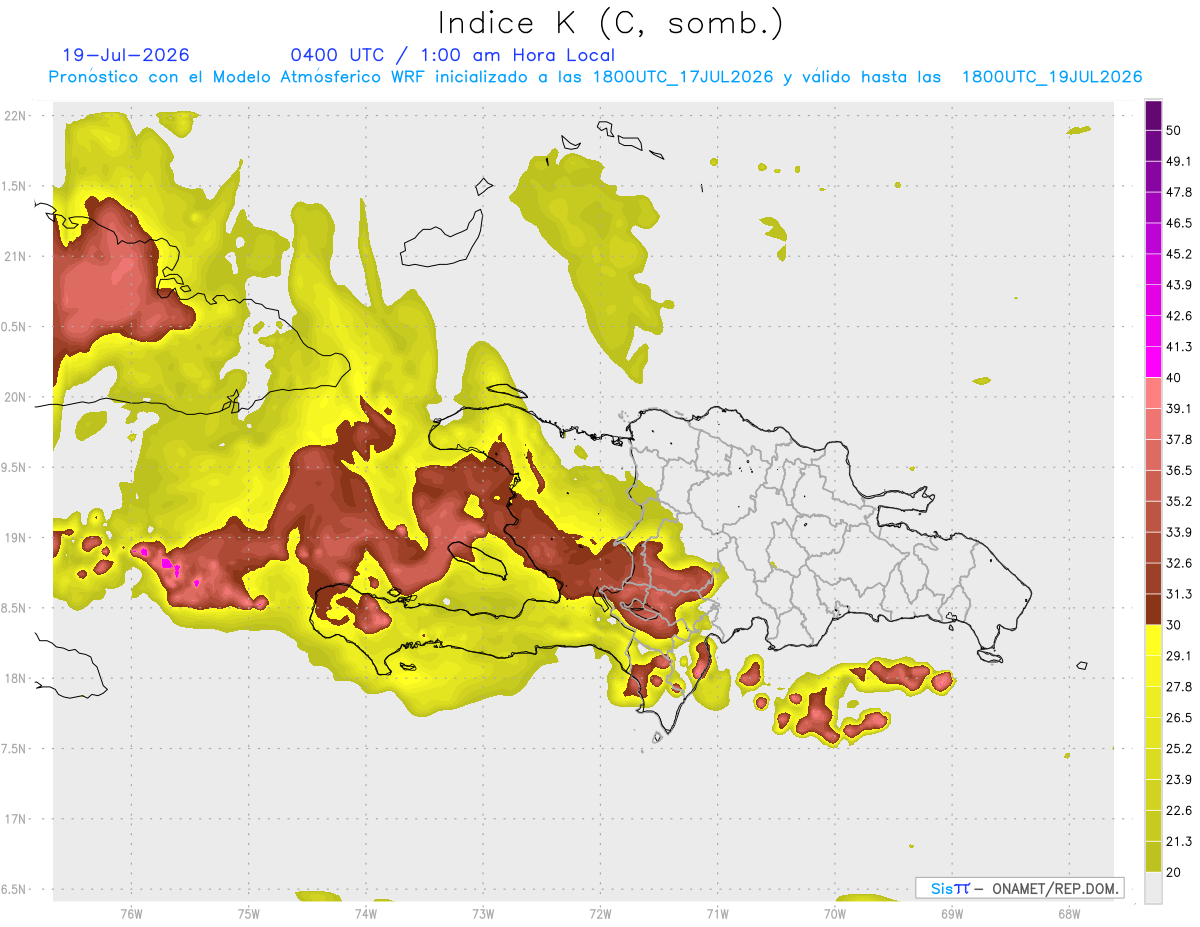Click the '75W' longitude axis label
This screenshot has width=1200, height=927.
(248, 914)
